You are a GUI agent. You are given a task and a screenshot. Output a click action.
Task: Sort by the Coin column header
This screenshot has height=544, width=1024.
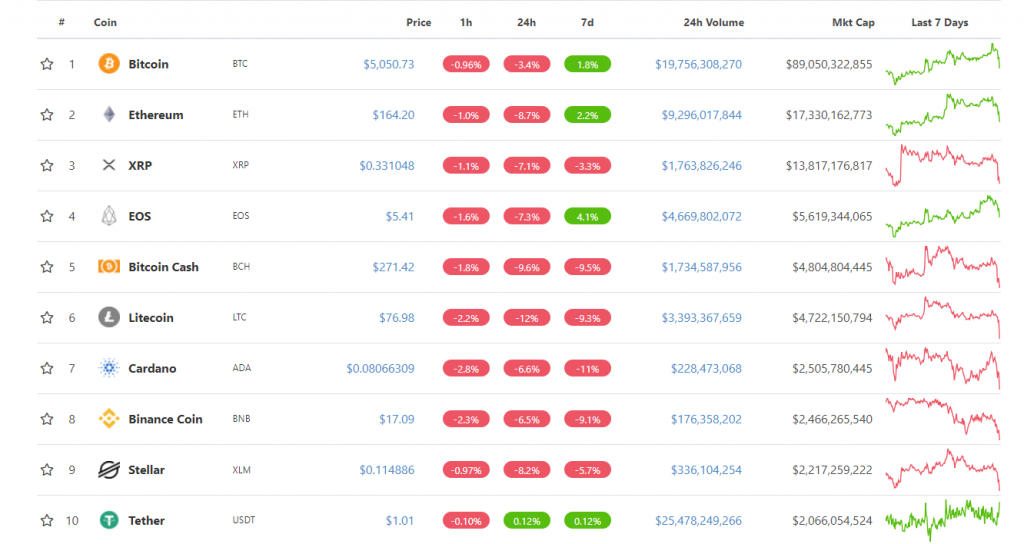click(105, 22)
